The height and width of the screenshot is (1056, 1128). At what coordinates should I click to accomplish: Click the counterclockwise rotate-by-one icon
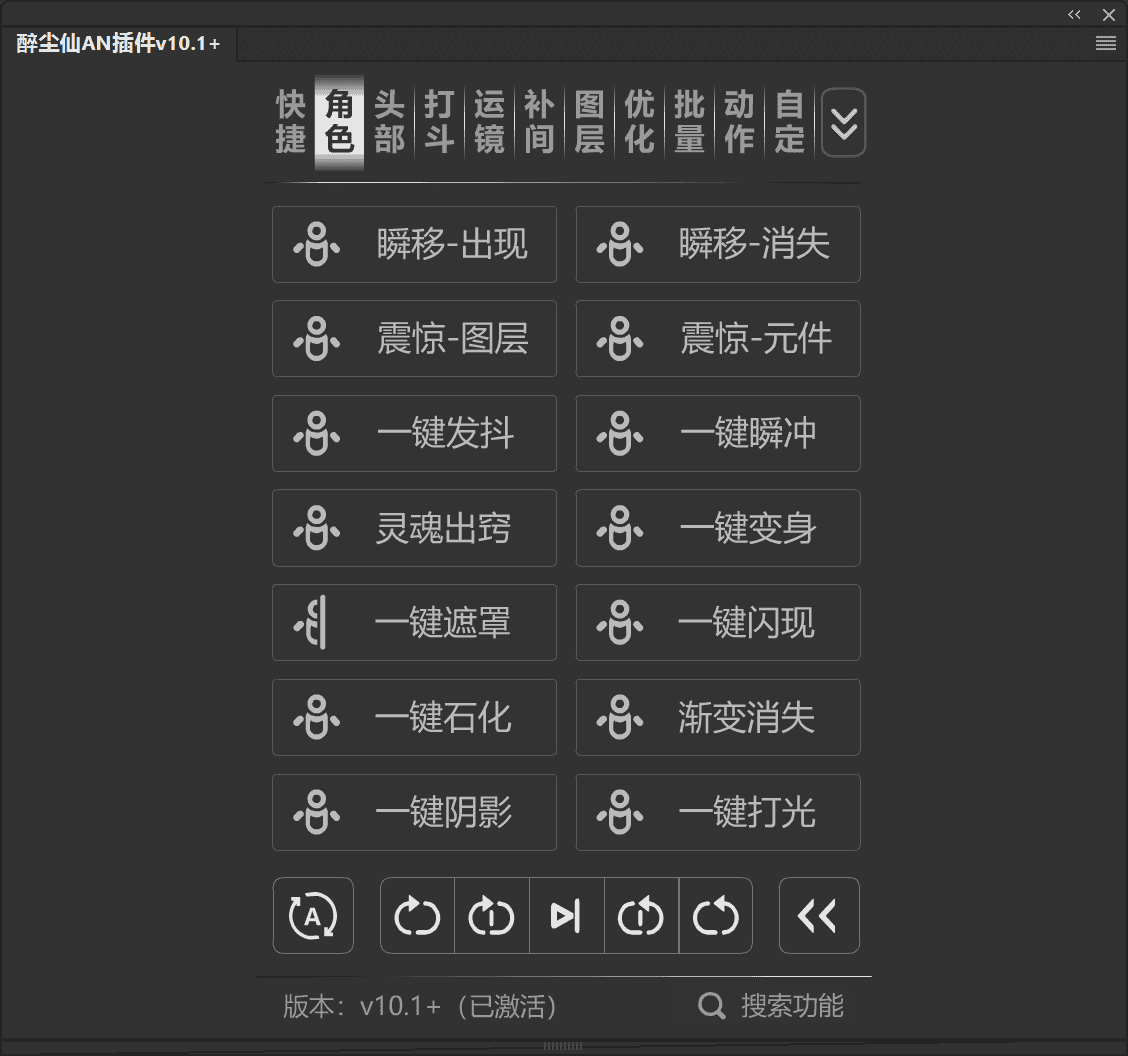pyautogui.click(x=641, y=915)
